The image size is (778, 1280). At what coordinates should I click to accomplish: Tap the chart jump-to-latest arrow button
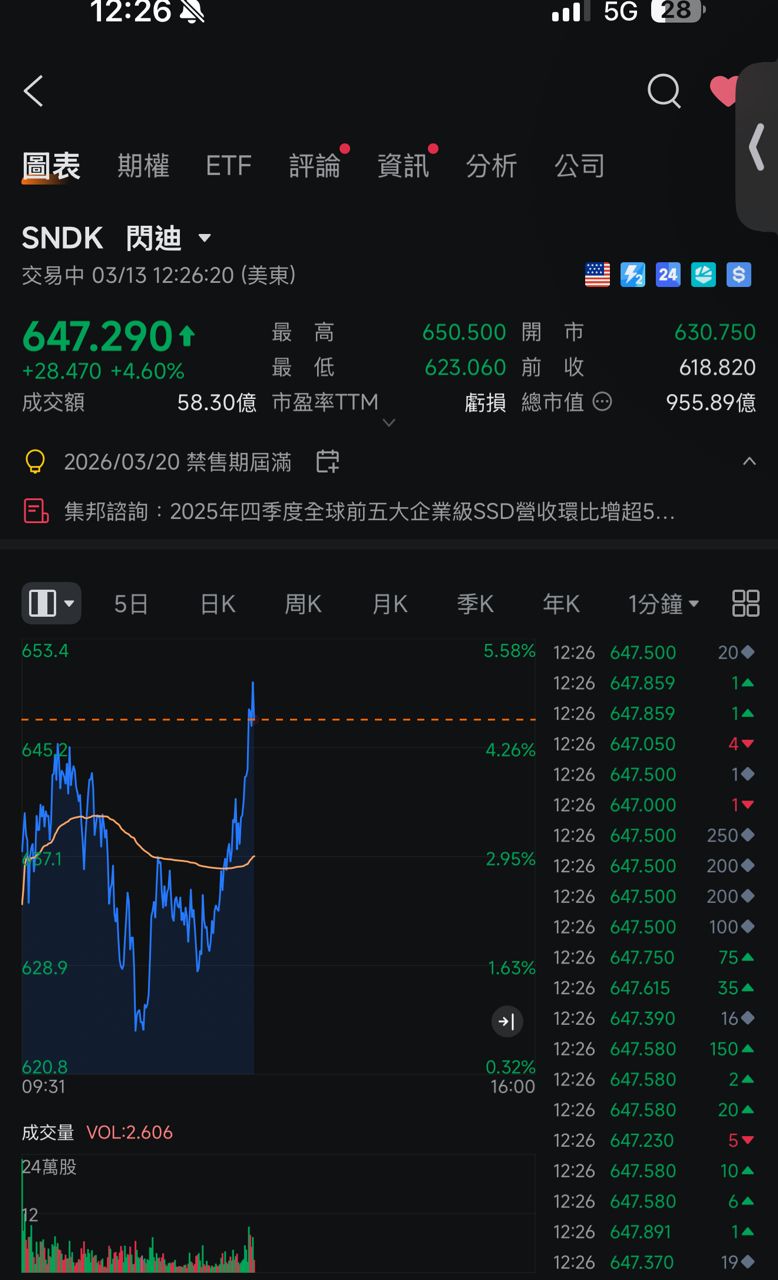pyautogui.click(x=507, y=1021)
